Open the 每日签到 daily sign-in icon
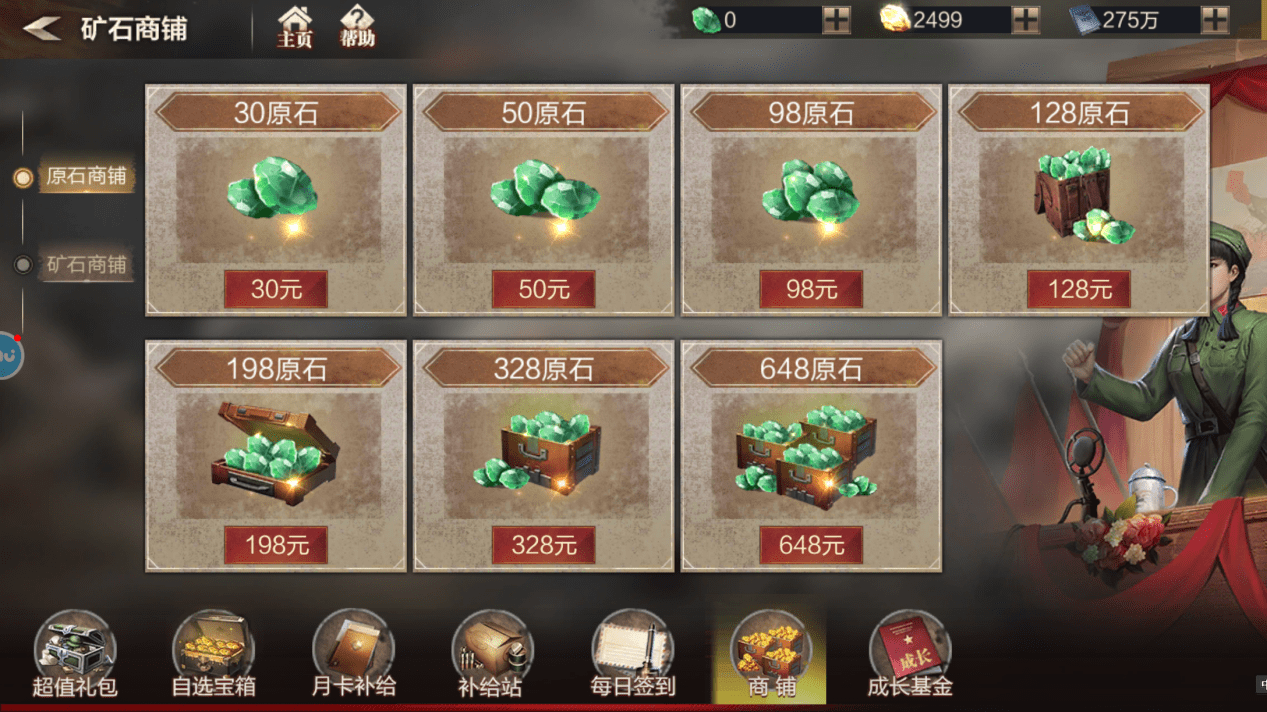The width and height of the screenshot is (1267, 712). pos(632,655)
